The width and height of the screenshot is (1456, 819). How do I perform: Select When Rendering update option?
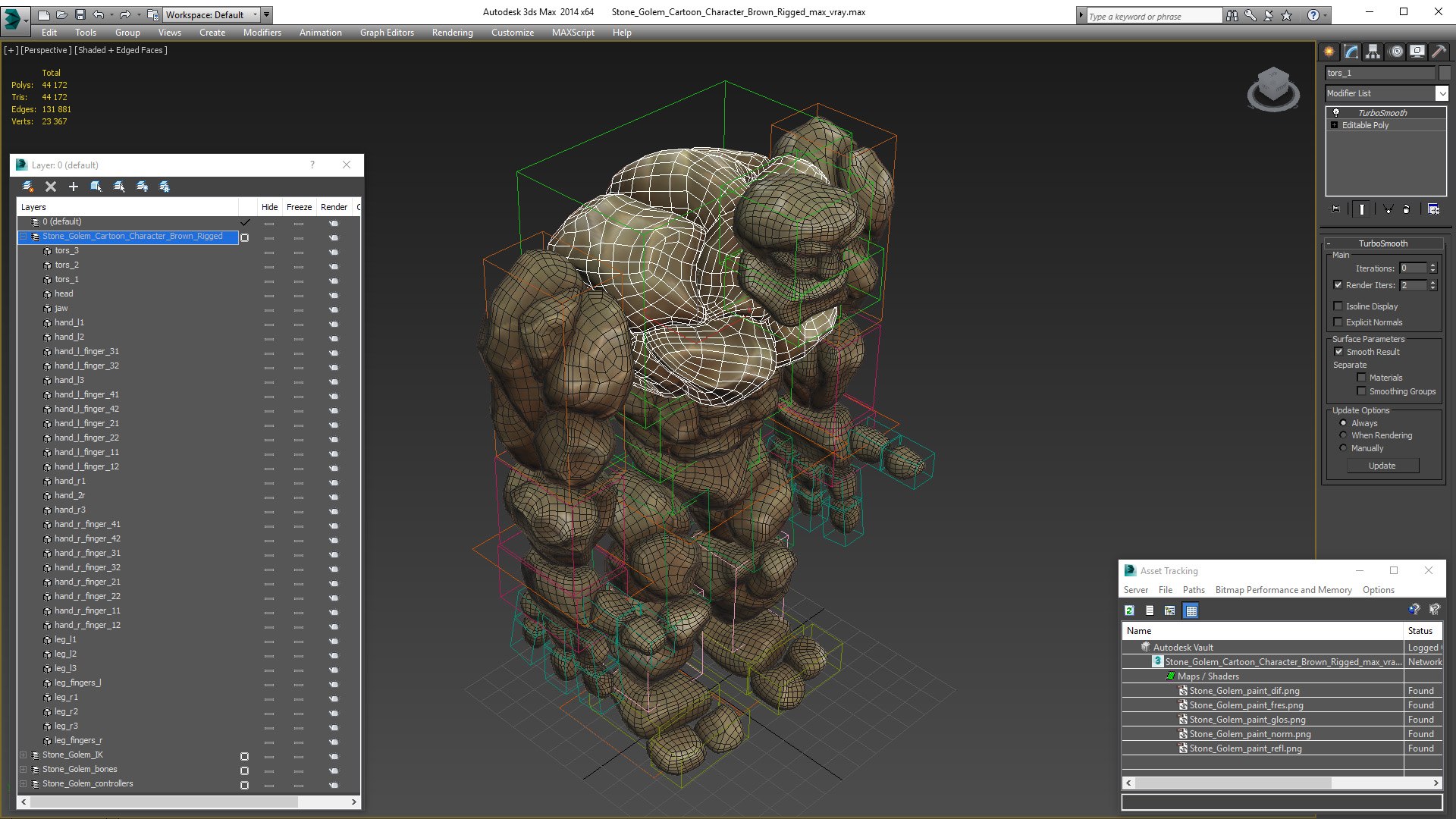[1343, 435]
